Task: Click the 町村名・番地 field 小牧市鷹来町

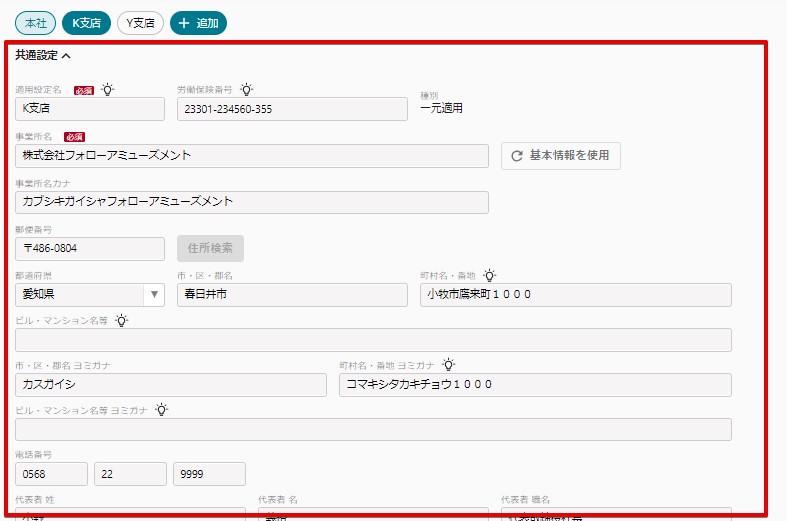Action: (576, 295)
